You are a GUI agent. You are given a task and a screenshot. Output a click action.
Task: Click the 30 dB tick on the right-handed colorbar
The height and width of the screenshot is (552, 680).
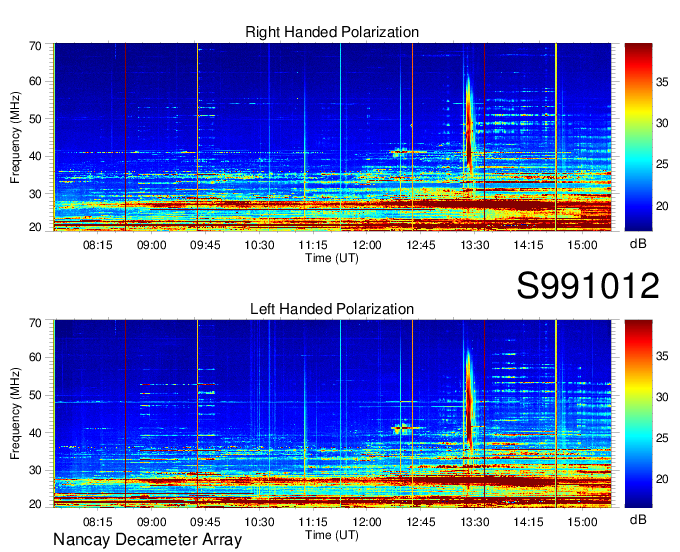click(x=662, y=123)
